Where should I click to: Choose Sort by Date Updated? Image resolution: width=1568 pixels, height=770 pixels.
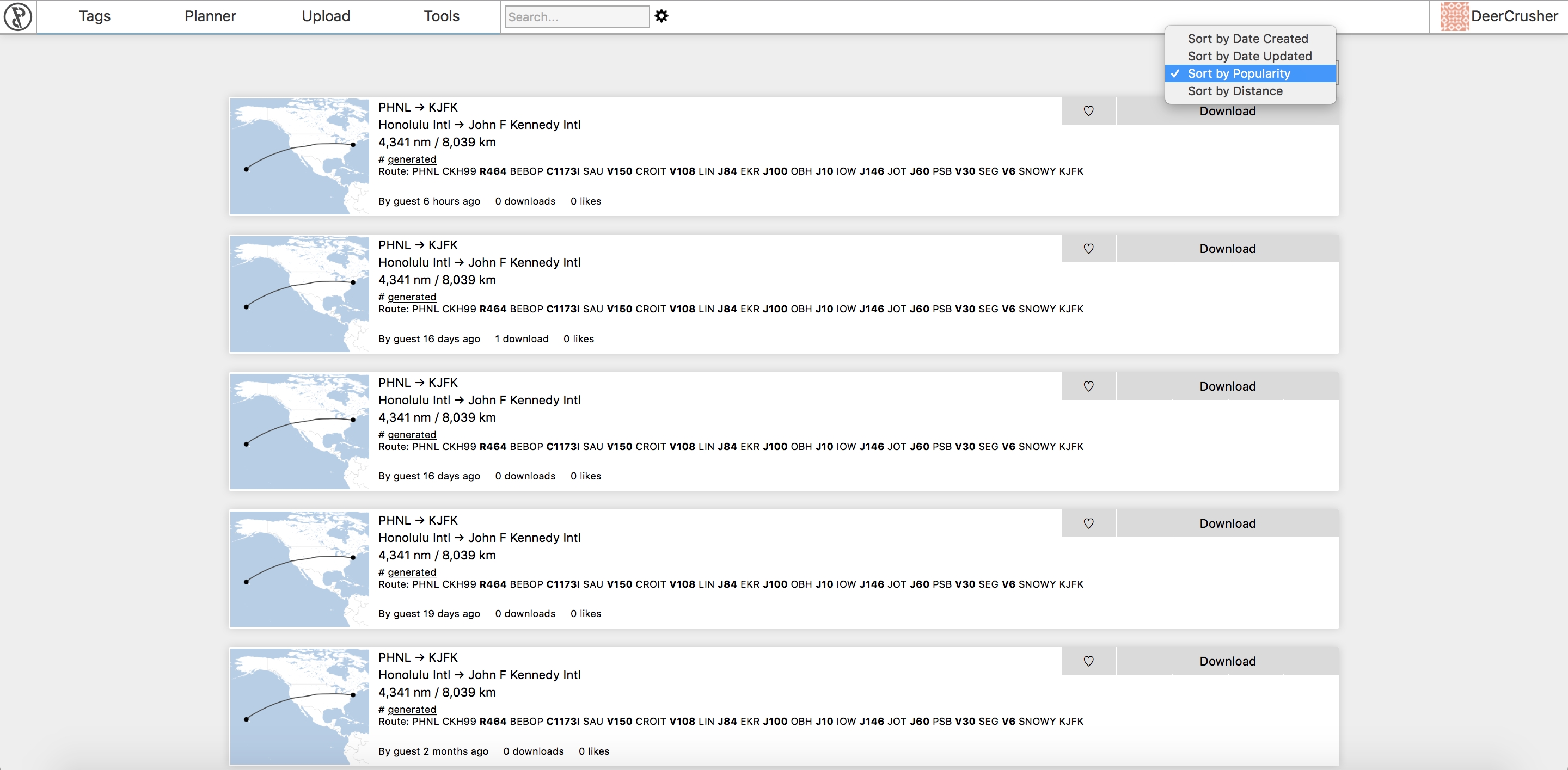pos(1249,56)
